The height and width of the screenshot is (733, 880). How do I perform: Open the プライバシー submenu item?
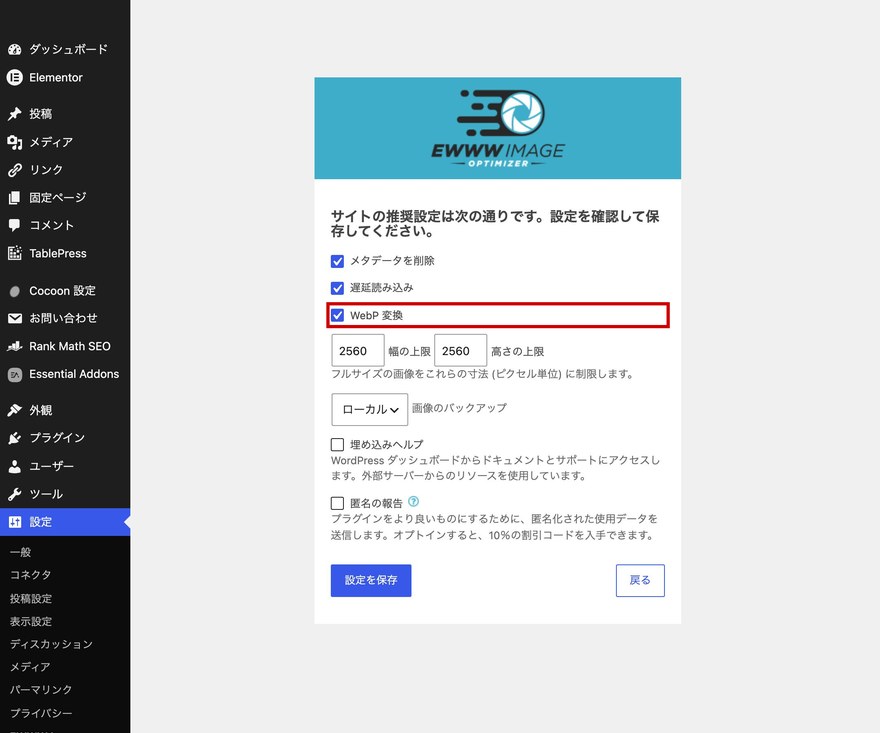[x=41, y=713]
